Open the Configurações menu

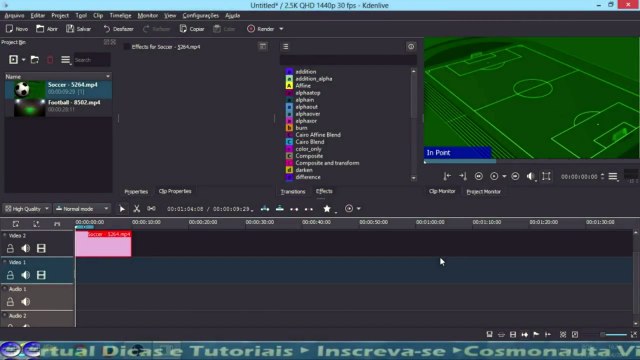200,16
